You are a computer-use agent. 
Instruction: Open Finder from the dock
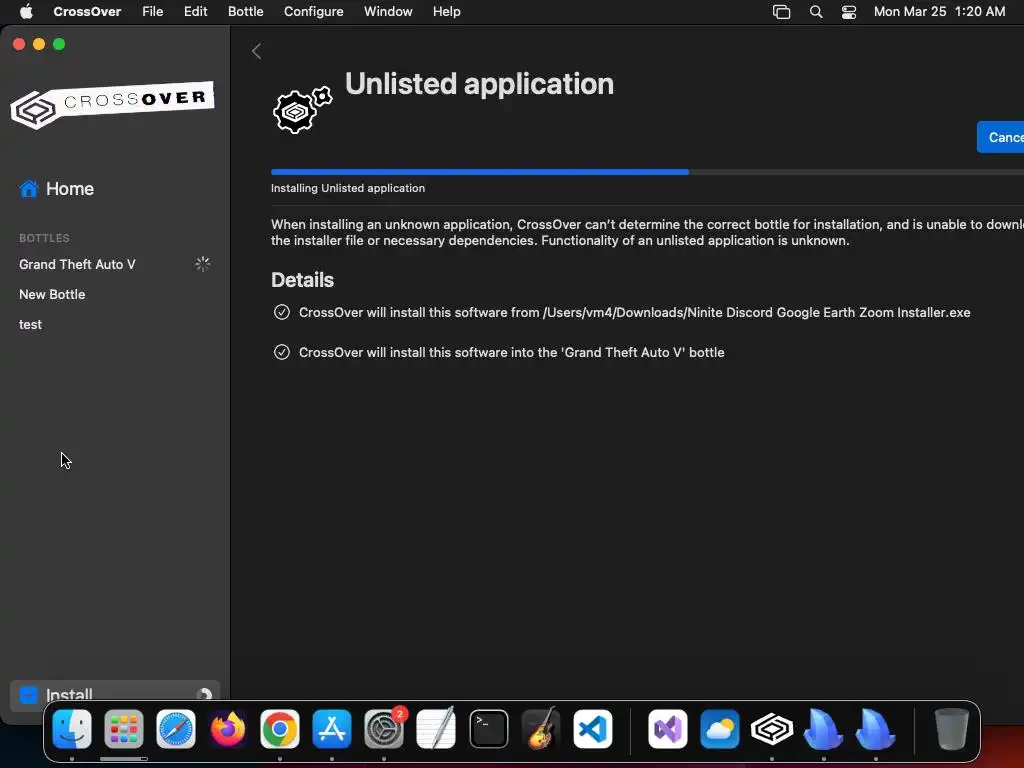coord(72,729)
